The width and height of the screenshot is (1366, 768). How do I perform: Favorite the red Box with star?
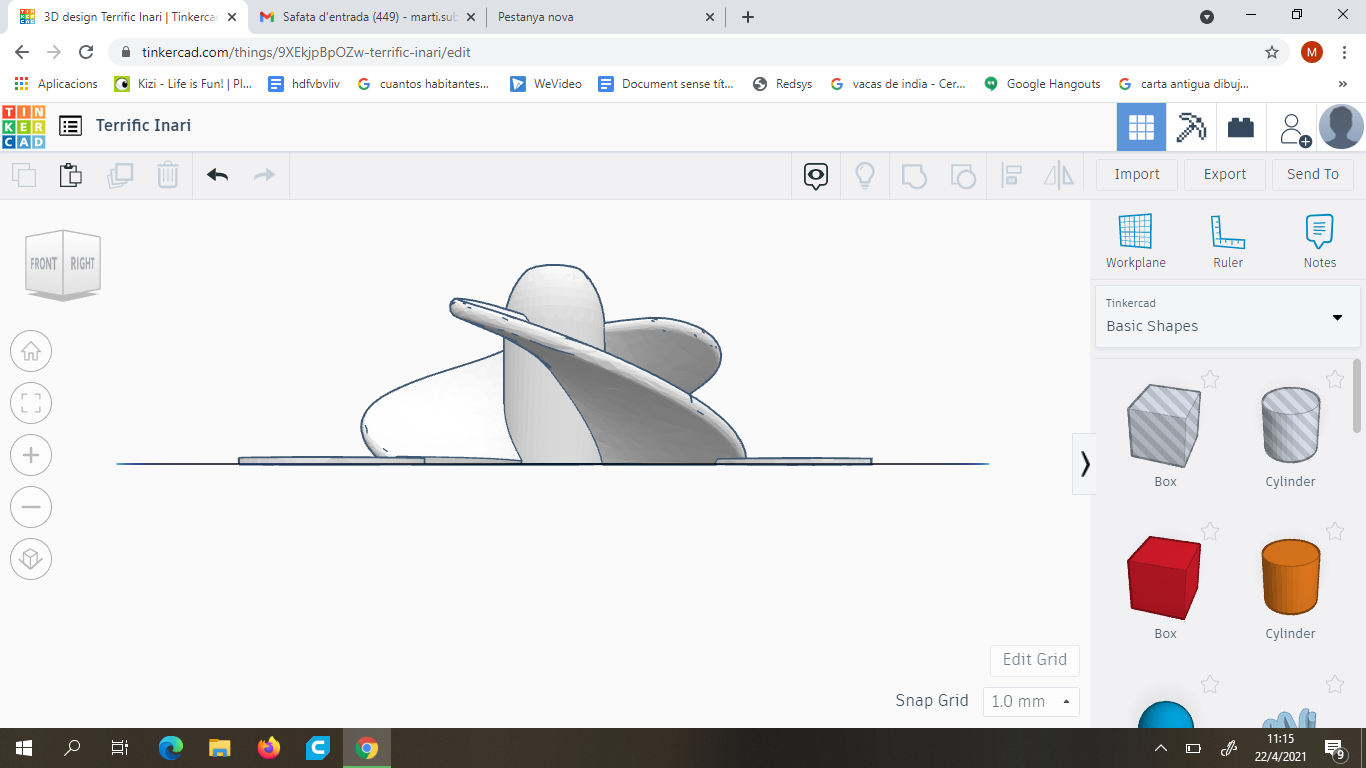click(1210, 531)
